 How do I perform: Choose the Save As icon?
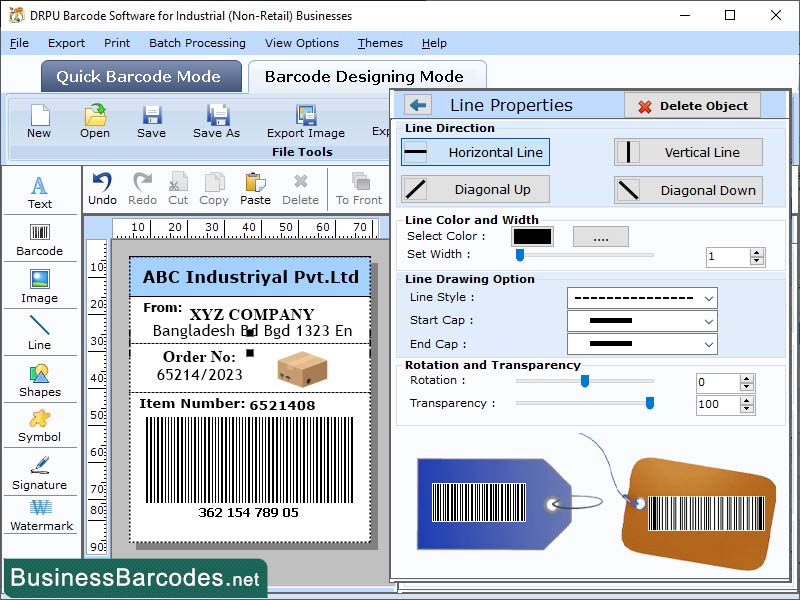pyautogui.click(x=217, y=121)
